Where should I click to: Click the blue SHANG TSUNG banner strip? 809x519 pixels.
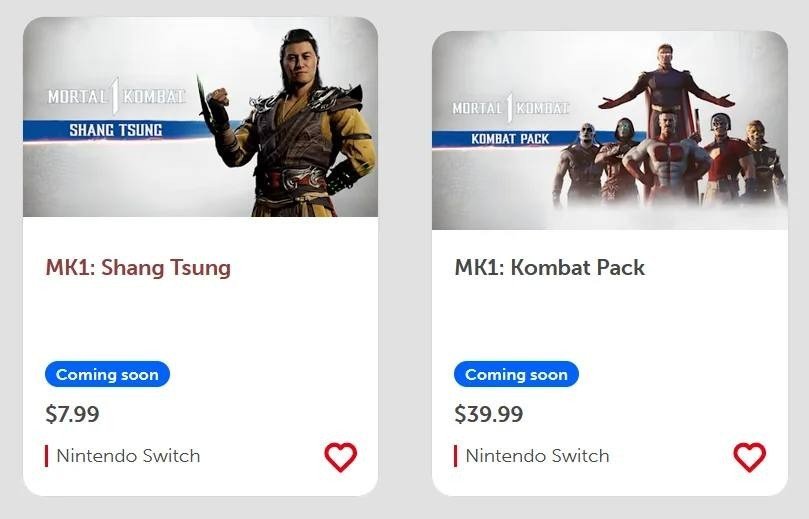click(116, 131)
